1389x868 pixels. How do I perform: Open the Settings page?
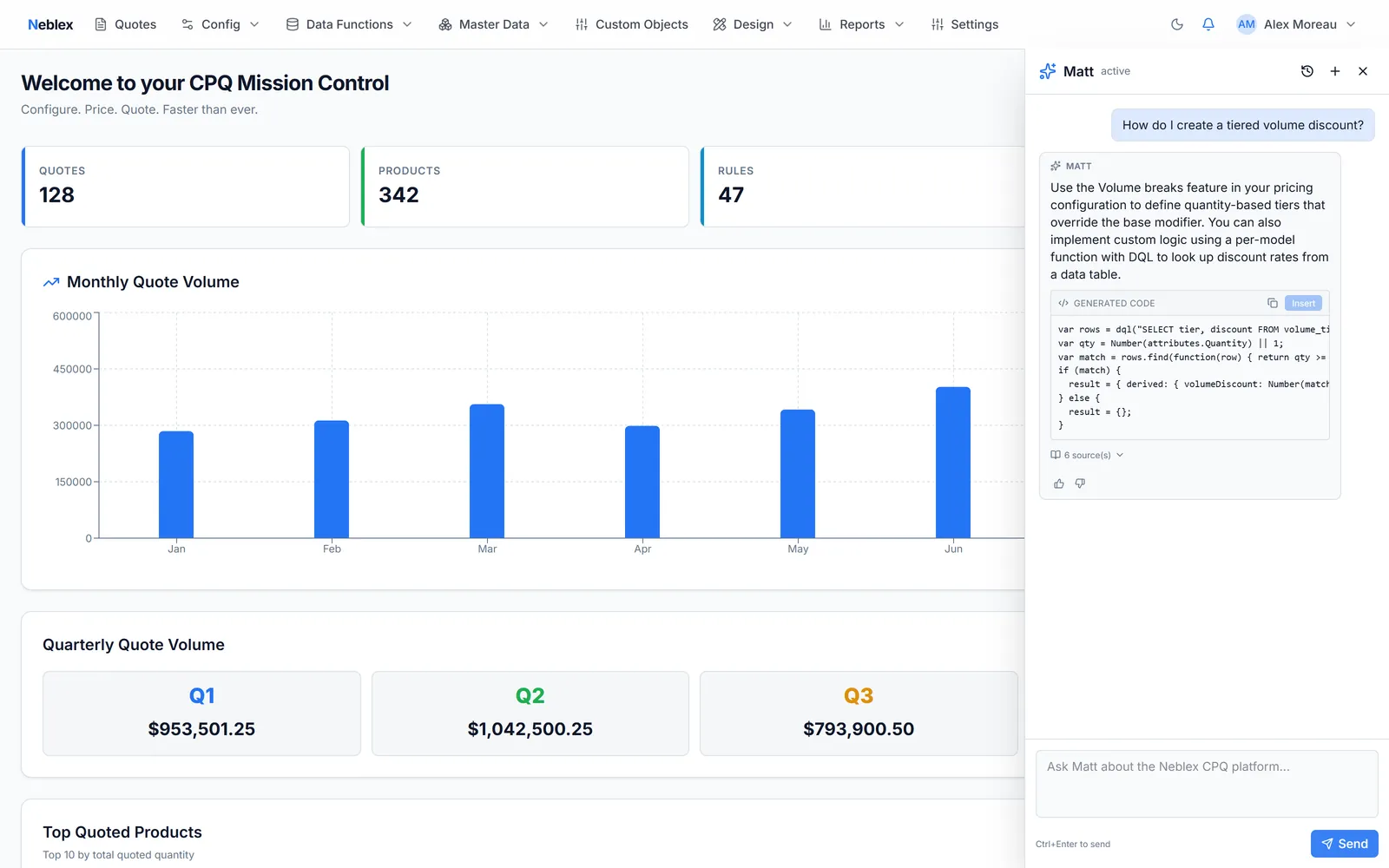[964, 24]
